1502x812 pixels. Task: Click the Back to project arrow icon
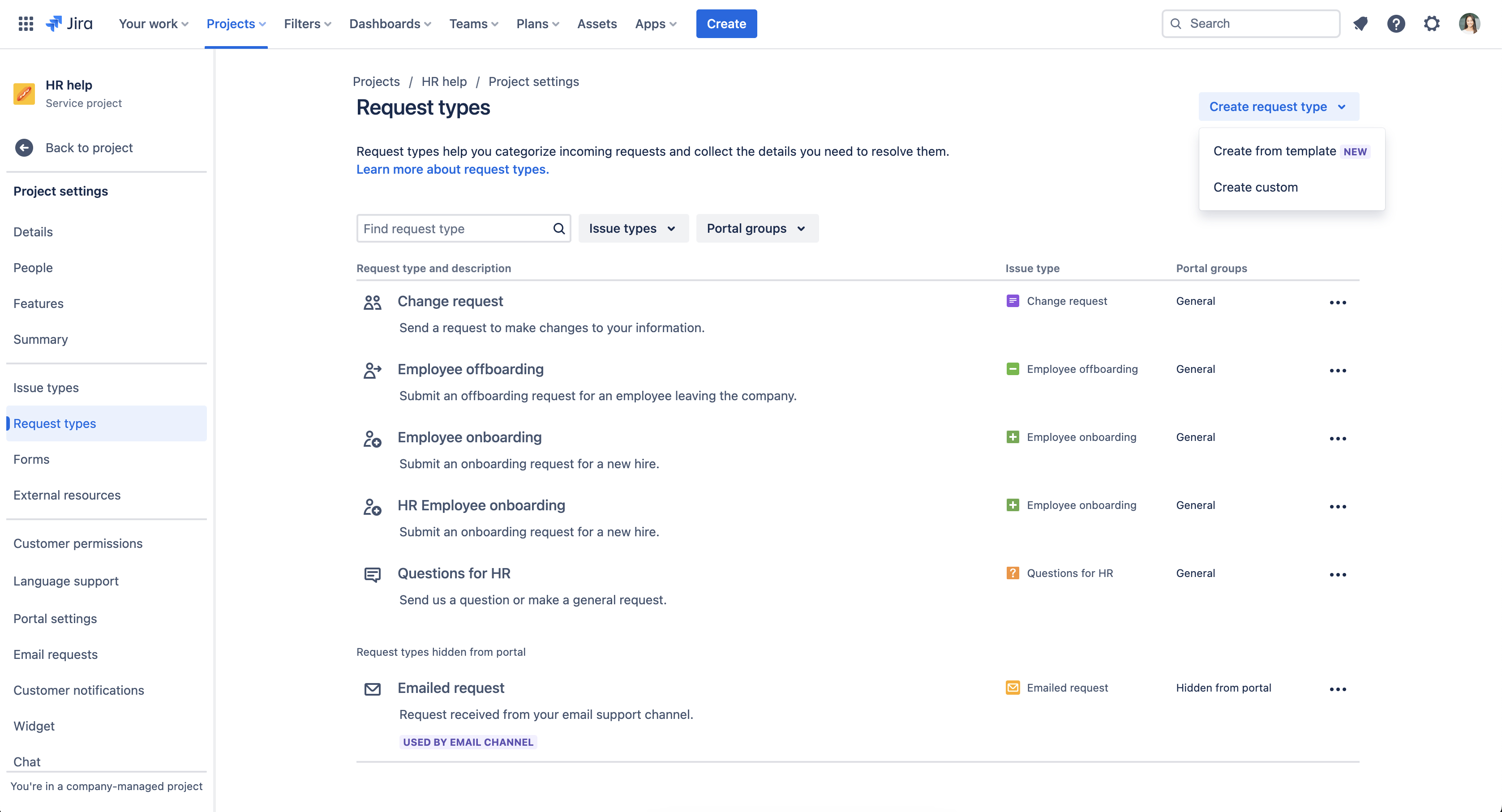click(x=24, y=147)
